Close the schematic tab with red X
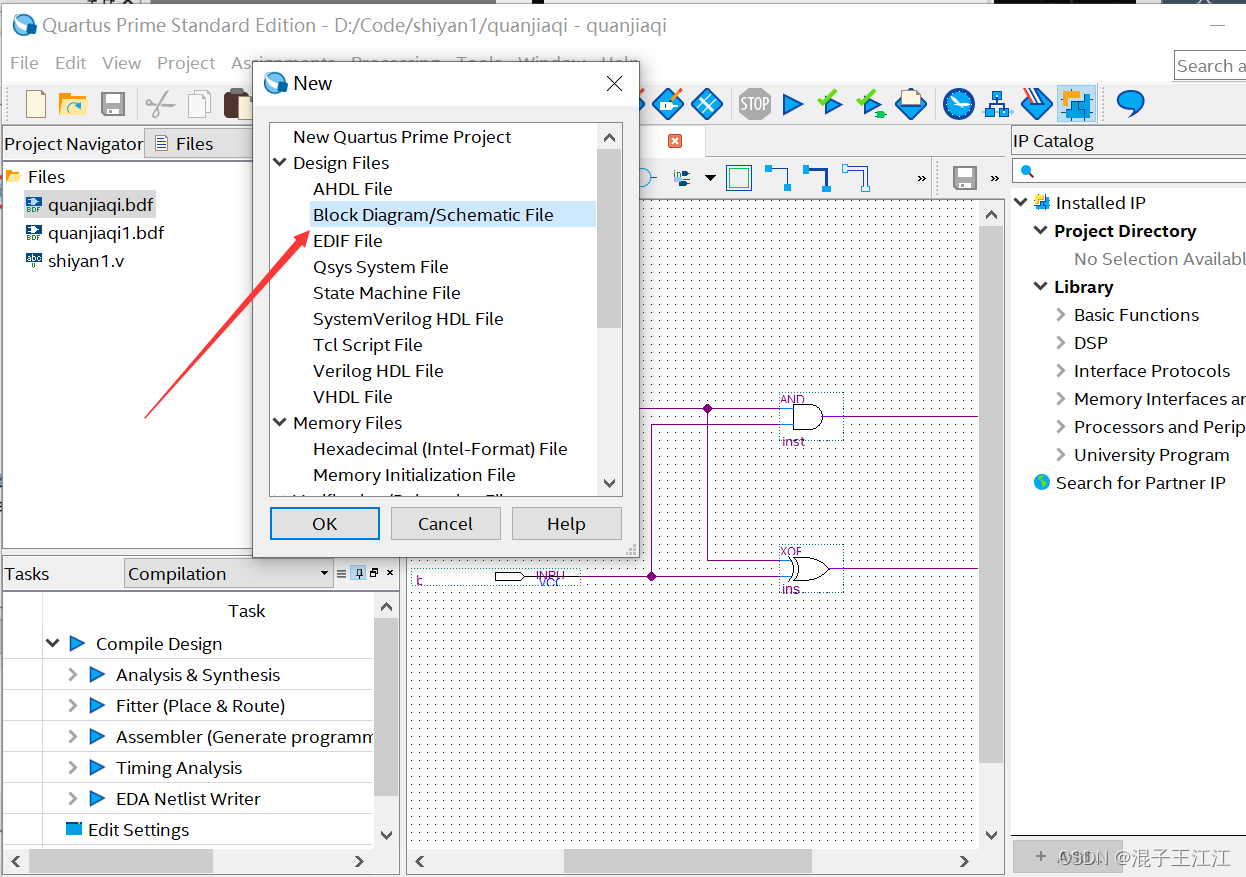1246x877 pixels. pos(675,141)
